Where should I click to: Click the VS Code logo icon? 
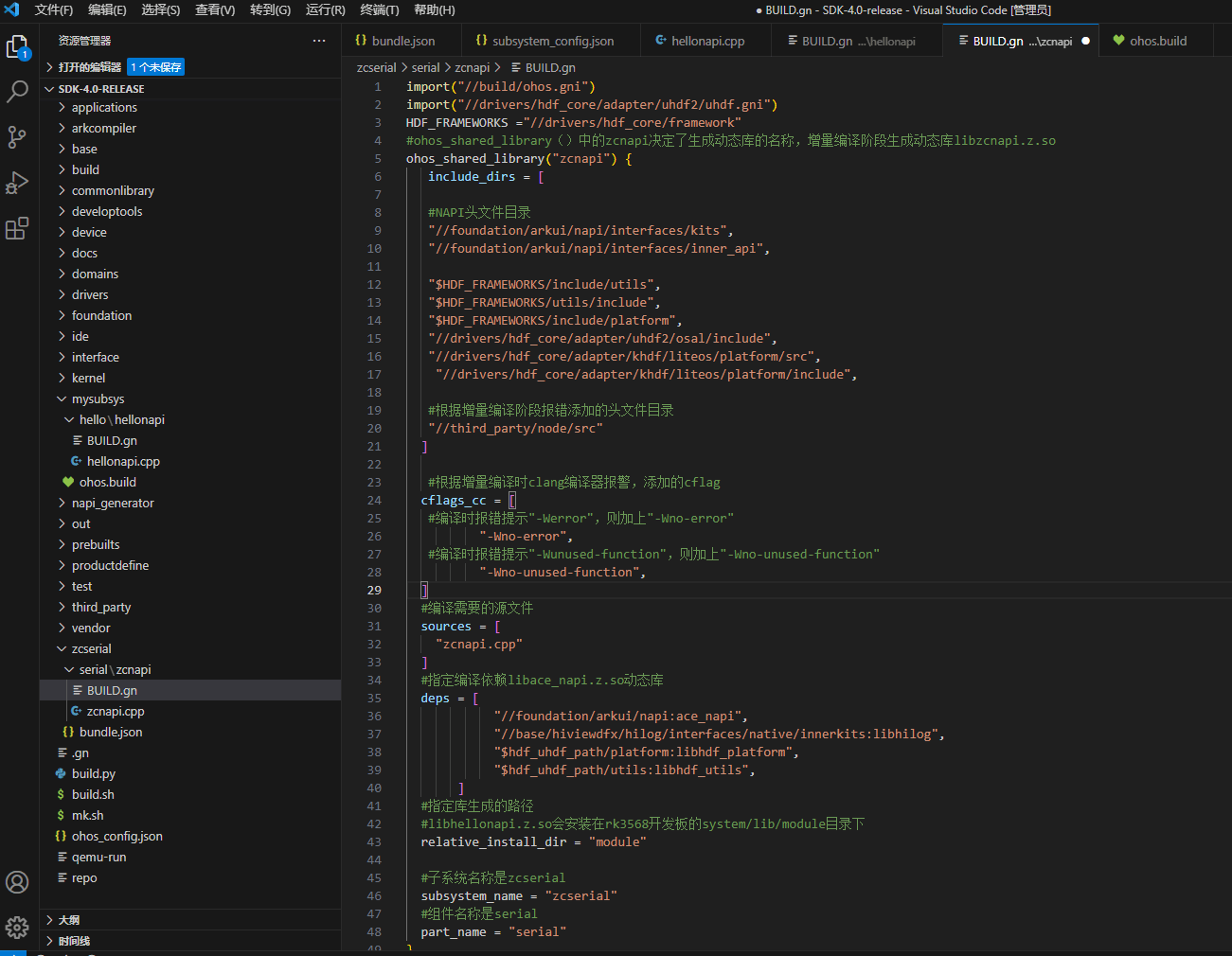12,9
